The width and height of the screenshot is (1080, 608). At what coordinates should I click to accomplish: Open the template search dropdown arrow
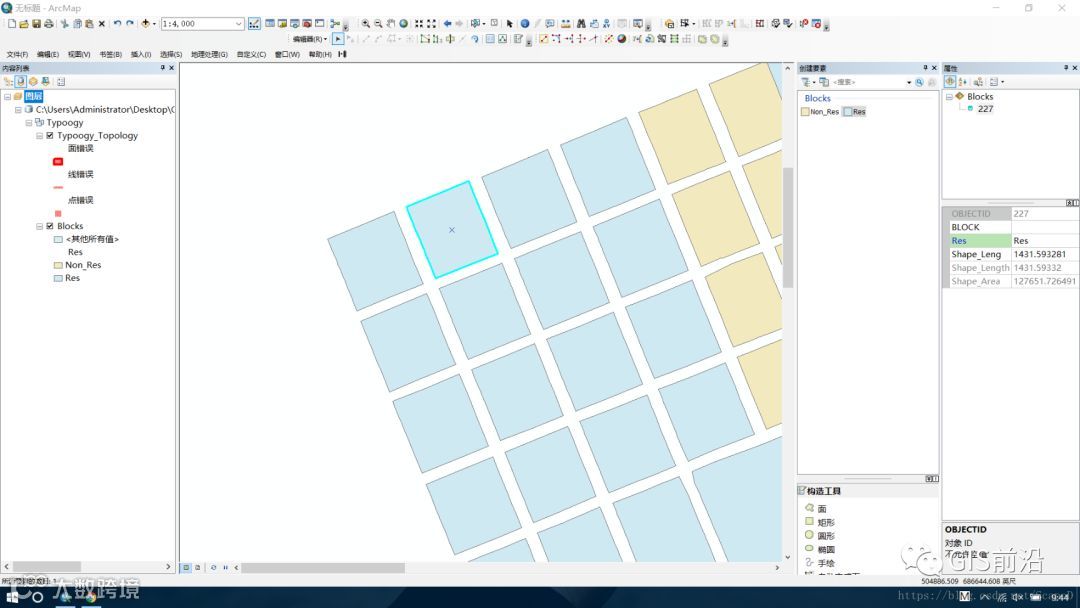coord(909,82)
